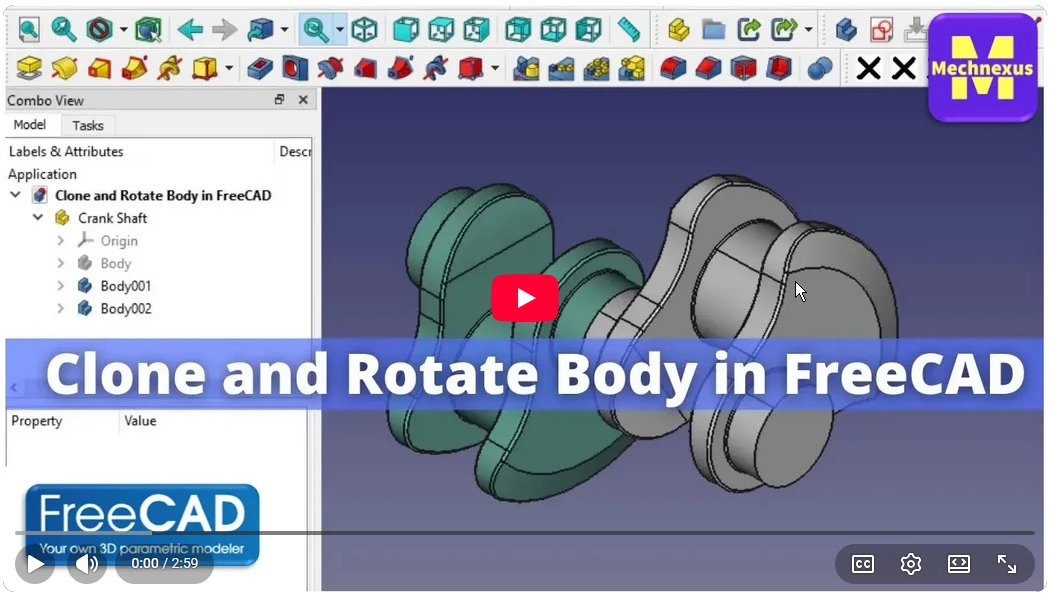The image size is (1051, 597).
Task: Open the Mechnexus channel logo
Action: click(982, 67)
